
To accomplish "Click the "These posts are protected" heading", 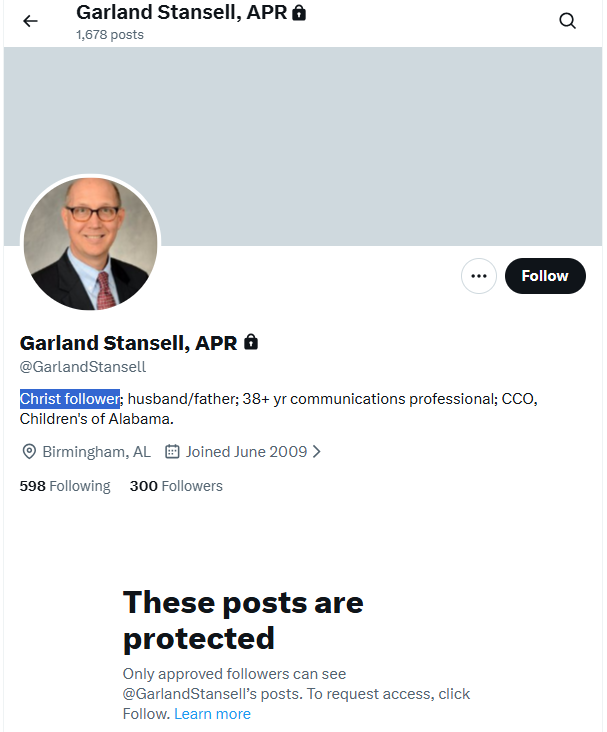I will click(x=243, y=620).
